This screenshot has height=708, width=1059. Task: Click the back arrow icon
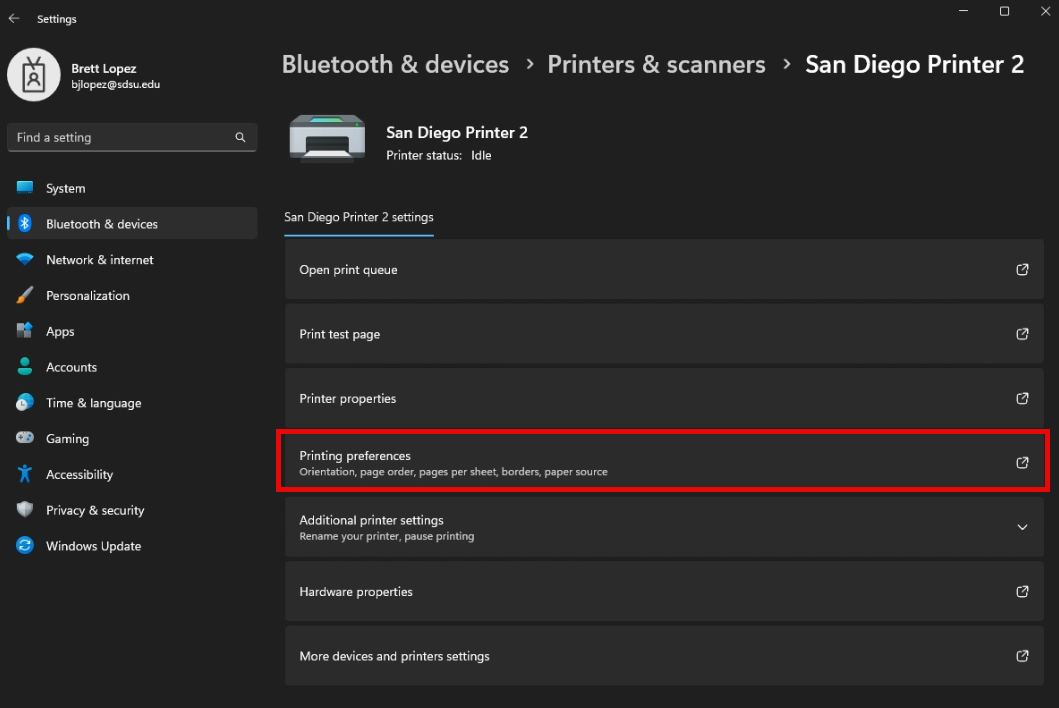[14, 19]
